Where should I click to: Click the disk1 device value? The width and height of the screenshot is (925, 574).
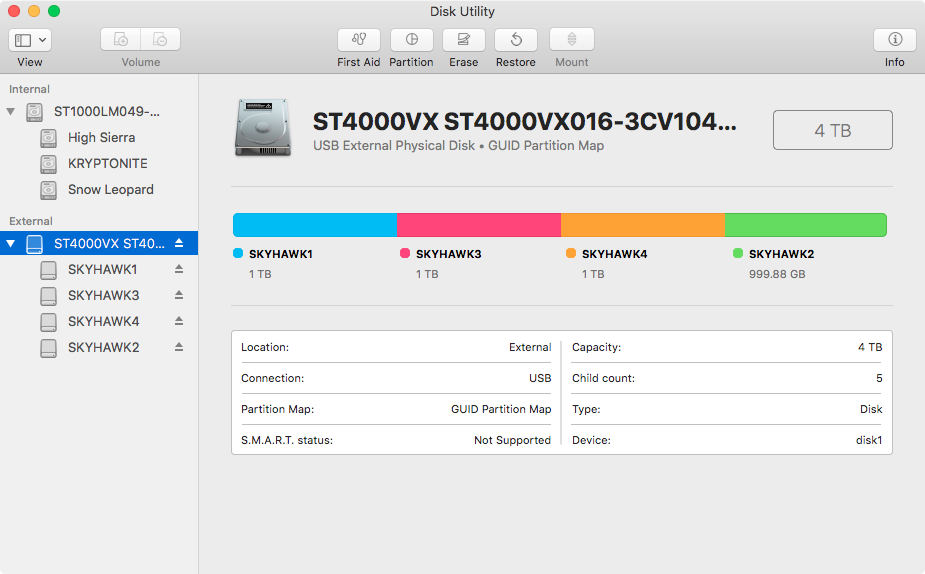point(869,440)
